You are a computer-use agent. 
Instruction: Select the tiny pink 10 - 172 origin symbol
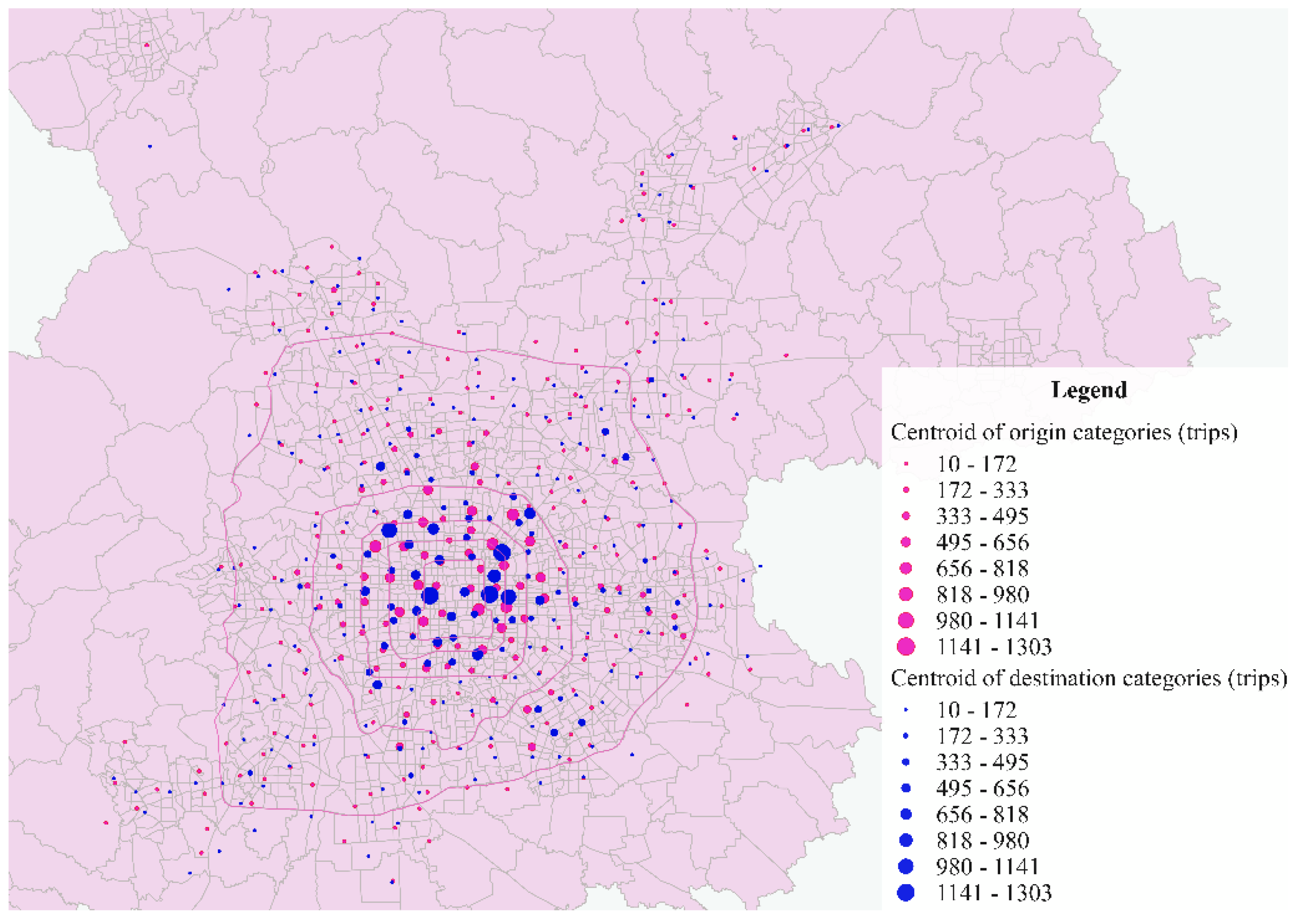pos(906,464)
